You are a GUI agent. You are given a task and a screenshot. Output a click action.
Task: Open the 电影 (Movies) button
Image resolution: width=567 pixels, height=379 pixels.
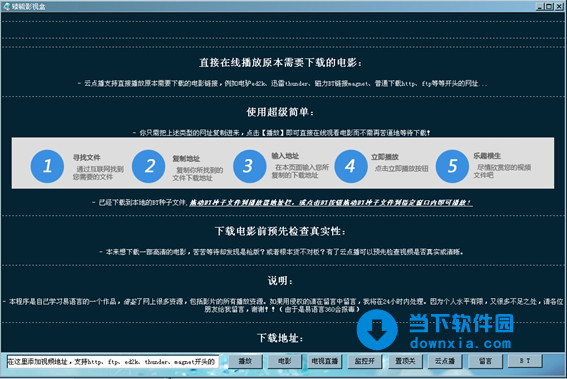point(285,361)
